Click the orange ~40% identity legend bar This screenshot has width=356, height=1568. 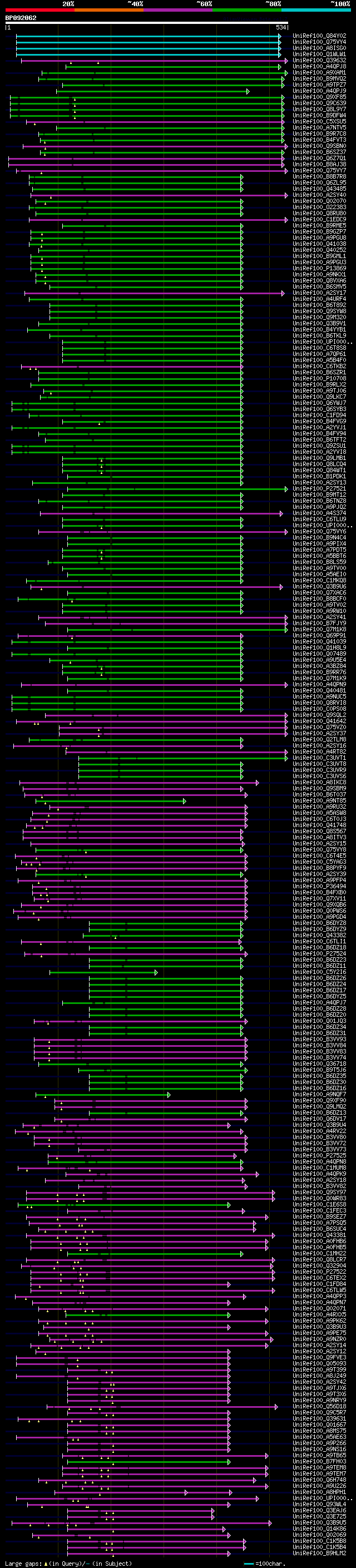click(x=109, y=11)
